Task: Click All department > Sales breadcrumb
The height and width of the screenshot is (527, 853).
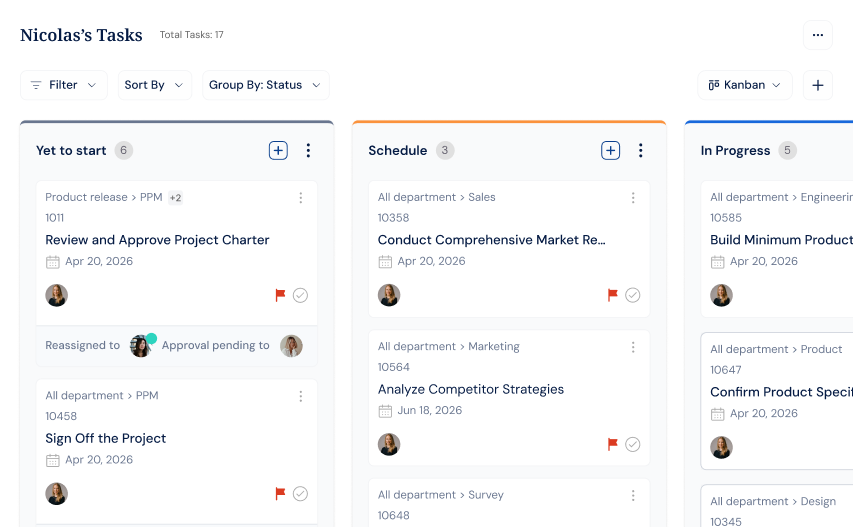Action: point(436,197)
